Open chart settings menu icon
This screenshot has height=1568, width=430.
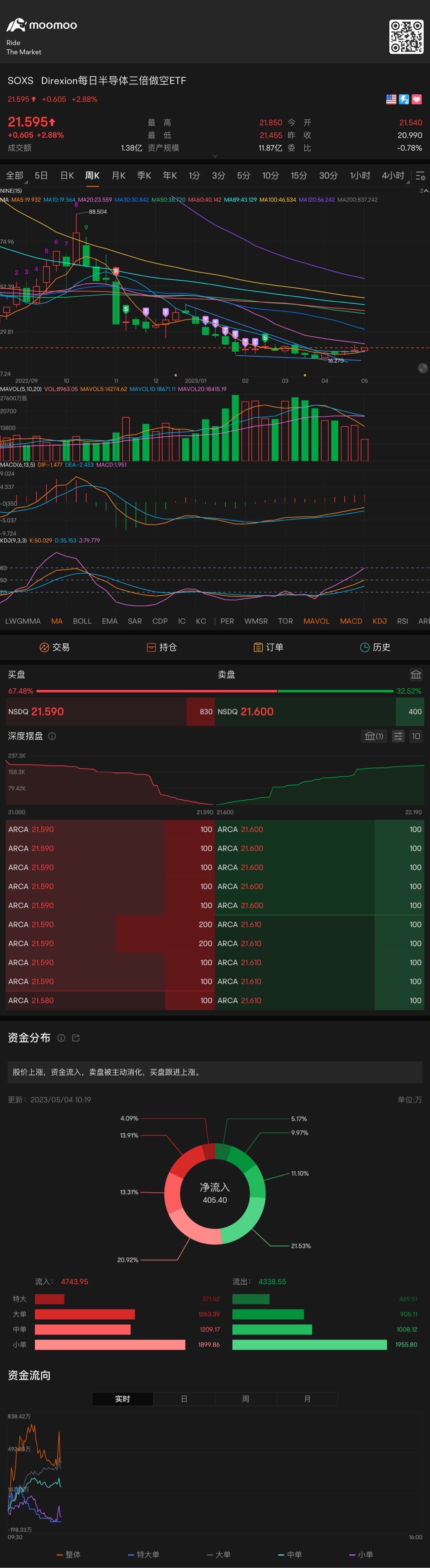pos(420,176)
